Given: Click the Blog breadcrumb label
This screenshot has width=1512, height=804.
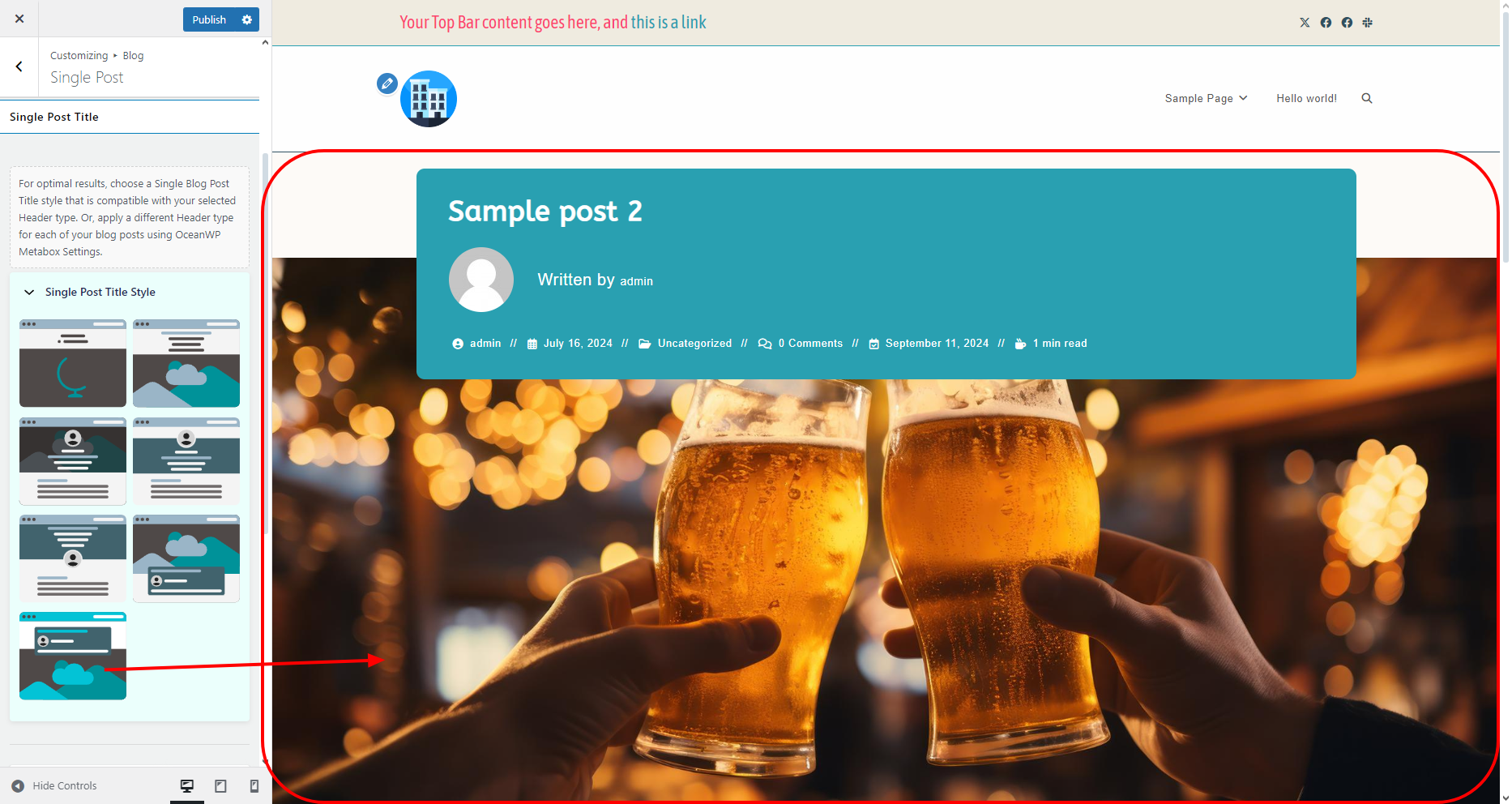Looking at the screenshot, I should point(133,56).
